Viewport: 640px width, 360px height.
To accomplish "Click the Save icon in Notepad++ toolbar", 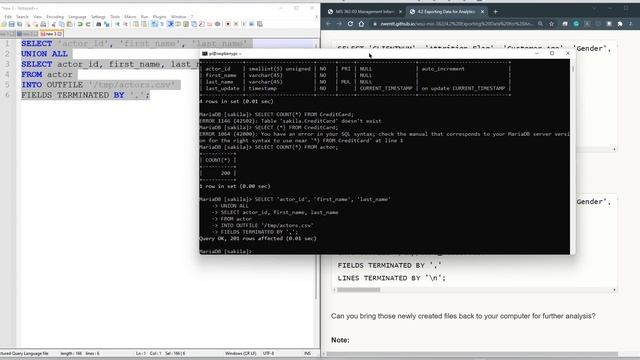I will click(11, 24).
